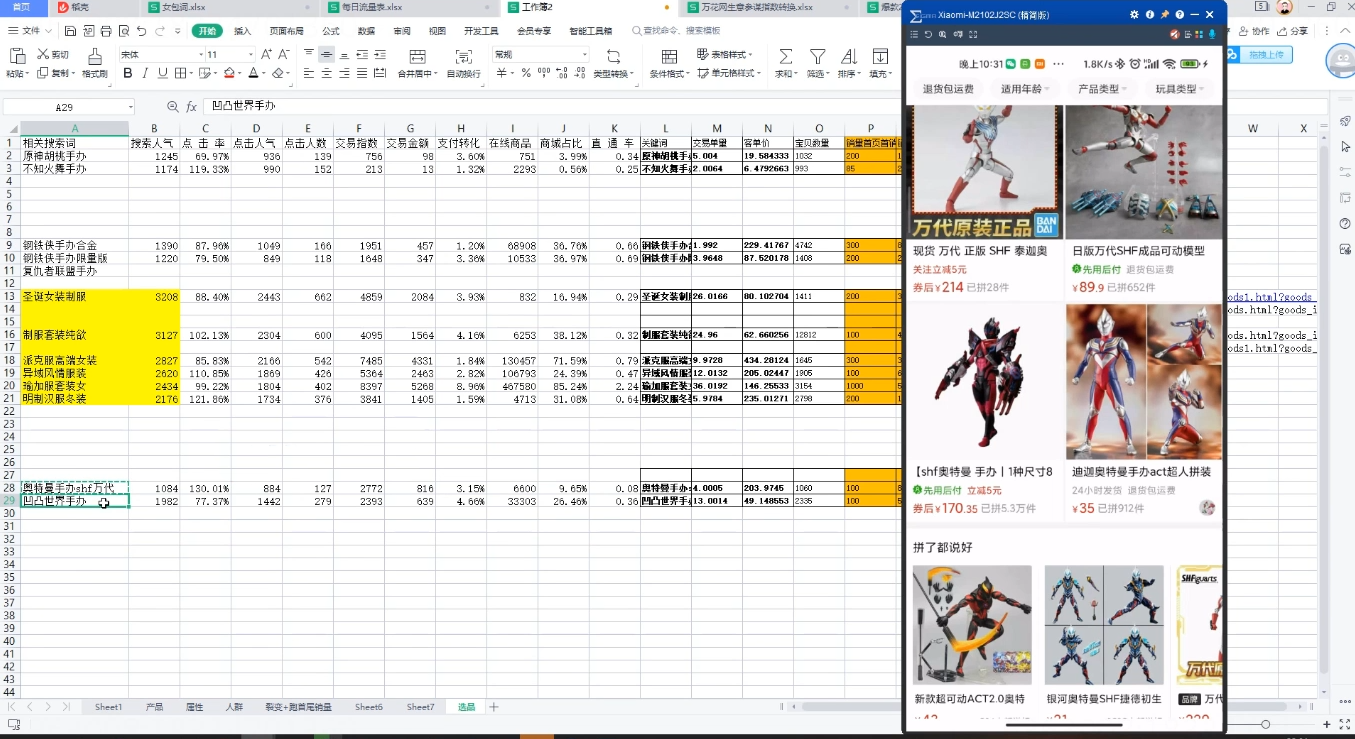Open the Name Box A29 dropdown
Image resolution: width=1355 pixels, height=739 pixels.
coord(130,107)
